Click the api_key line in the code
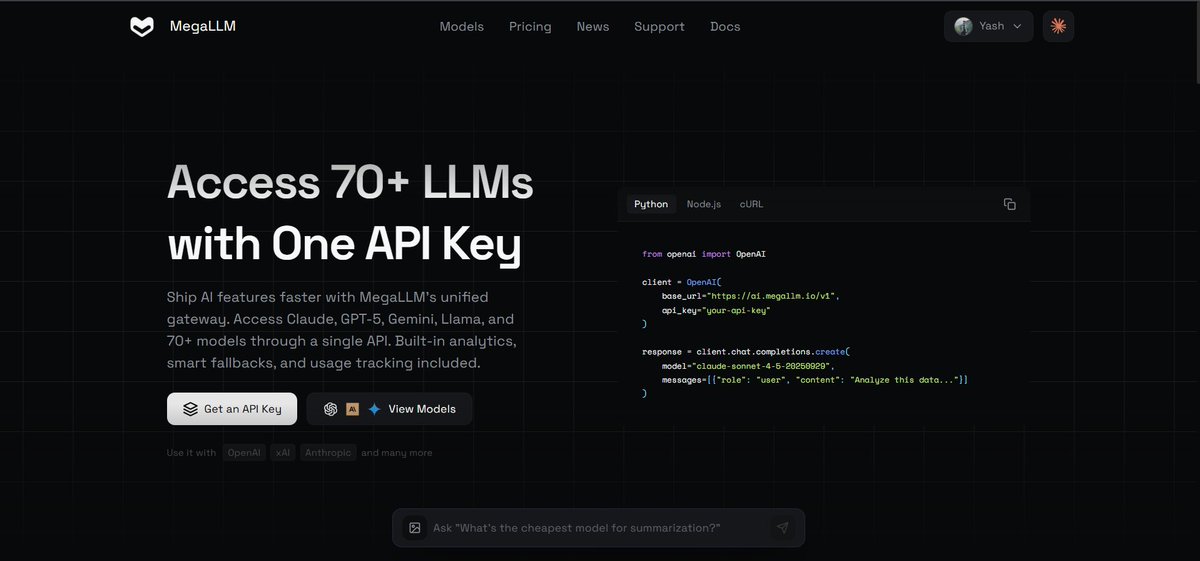This screenshot has height=561, width=1200. coord(715,311)
